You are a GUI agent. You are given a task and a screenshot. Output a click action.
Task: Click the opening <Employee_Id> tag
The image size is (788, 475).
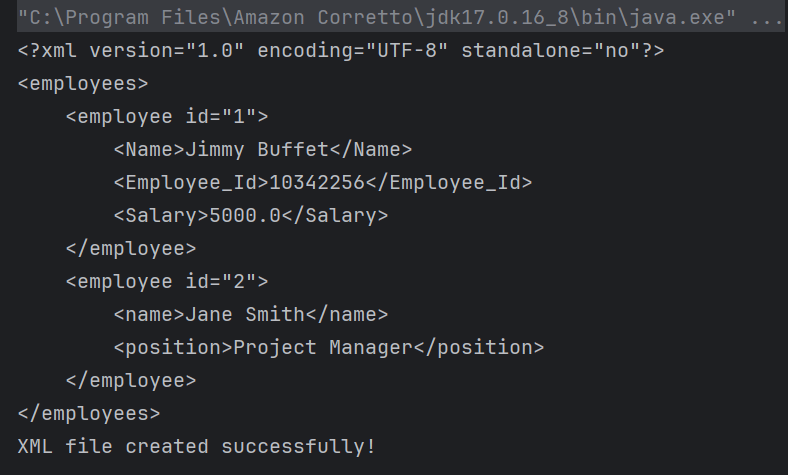tap(190, 182)
